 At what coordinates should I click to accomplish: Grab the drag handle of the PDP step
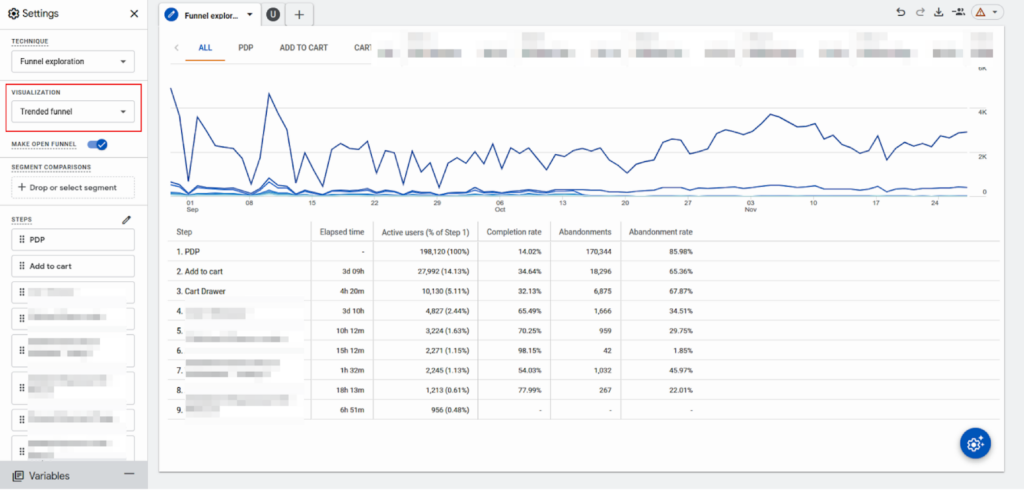tap(22, 240)
